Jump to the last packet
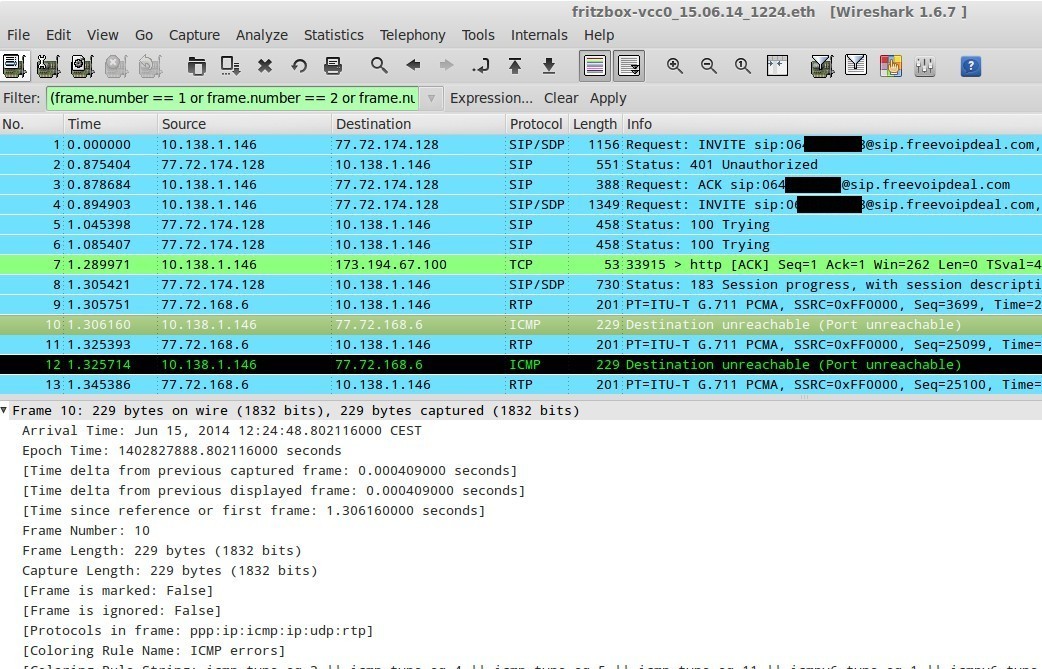The image size is (1042, 669). (x=549, y=66)
